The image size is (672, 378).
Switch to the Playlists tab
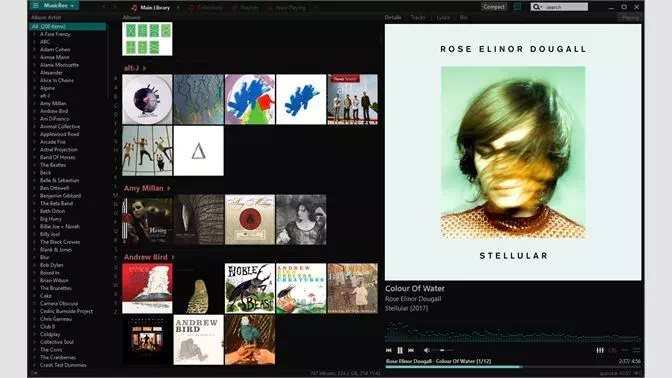pos(245,8)
